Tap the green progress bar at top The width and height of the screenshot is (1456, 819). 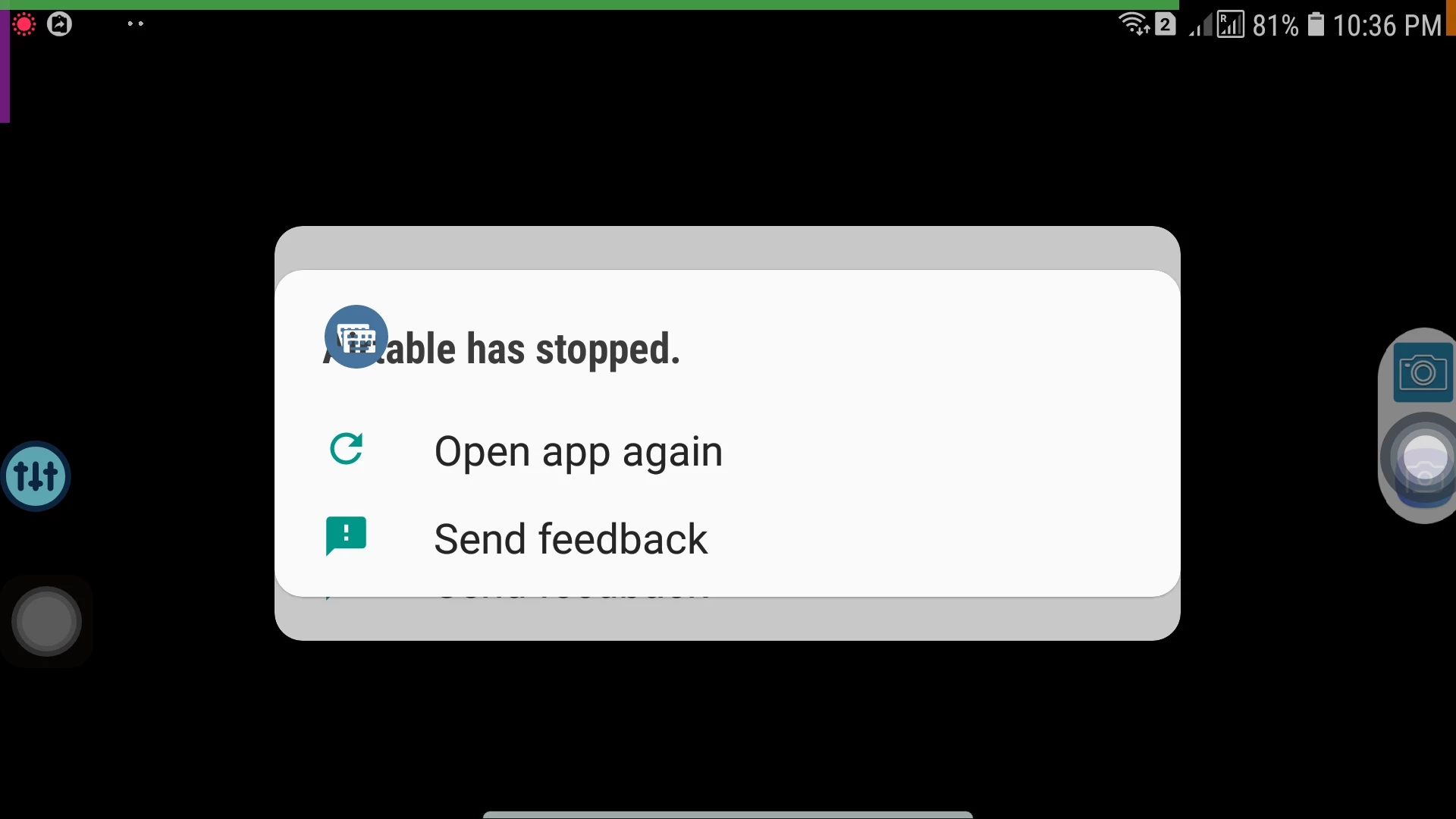(589, 5)
